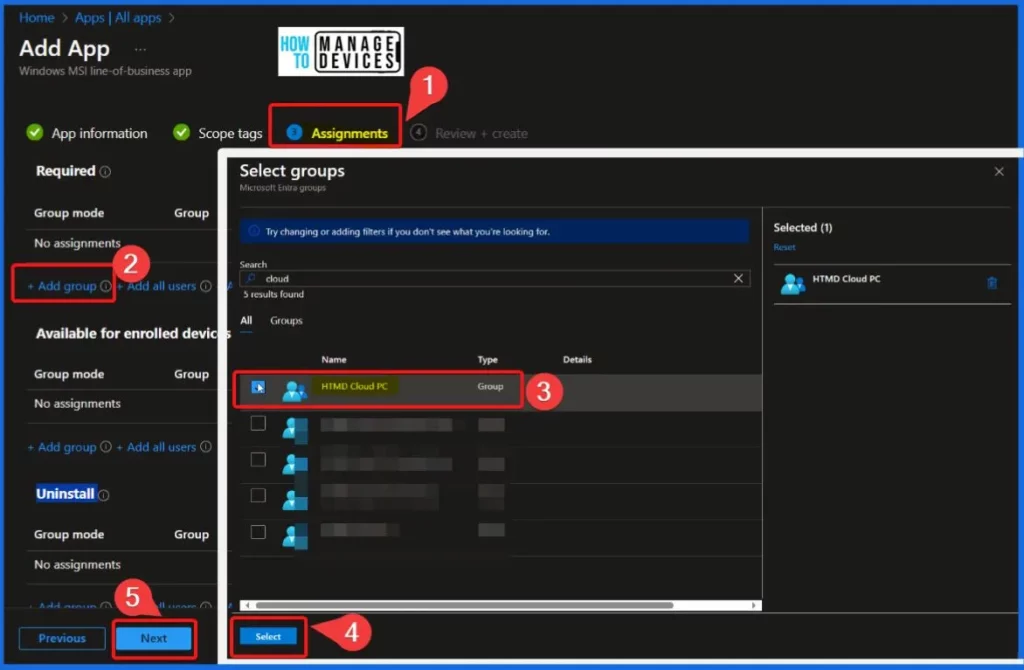The height and width of the screenshot is (670, 1024).
Task: Click the scrollbar left arrow
Action: tap(247, 605)
